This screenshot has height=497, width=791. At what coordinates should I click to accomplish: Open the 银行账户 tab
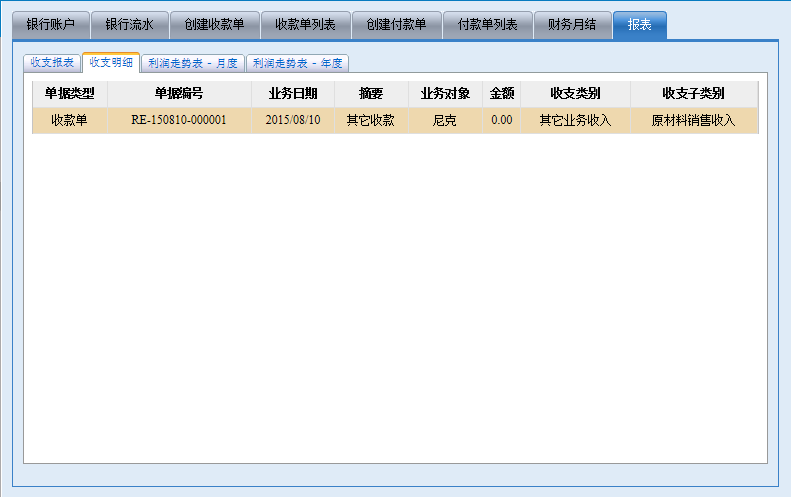coord(51,25)
